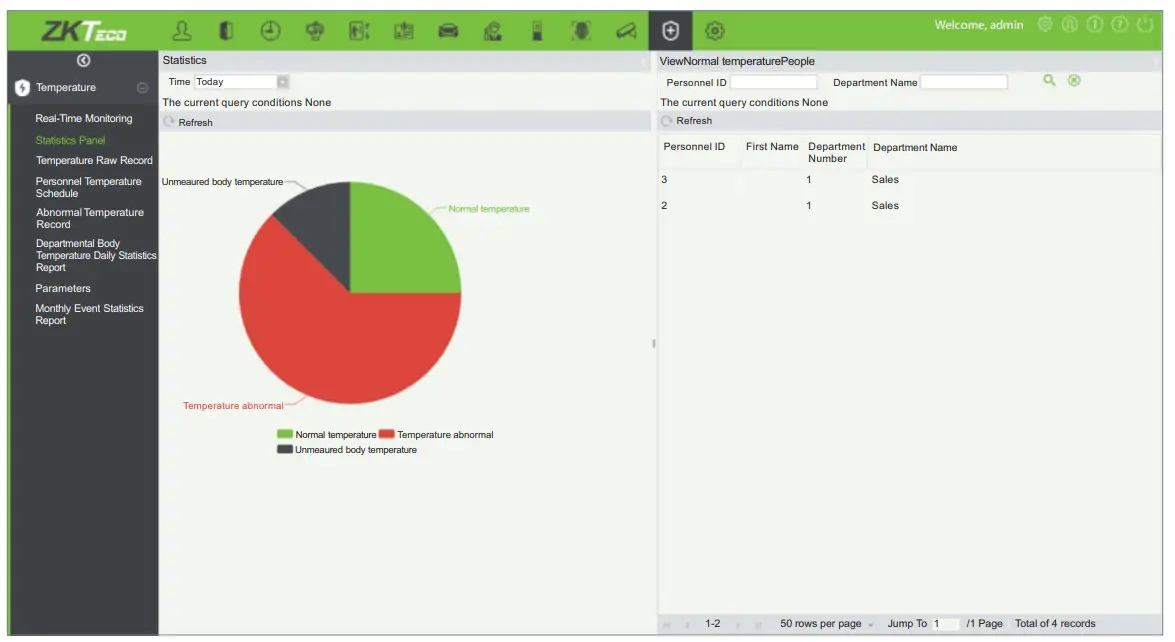Sort by First Name column header
Viewport: 1175px width, 642px height.
(x=772, y=147)
